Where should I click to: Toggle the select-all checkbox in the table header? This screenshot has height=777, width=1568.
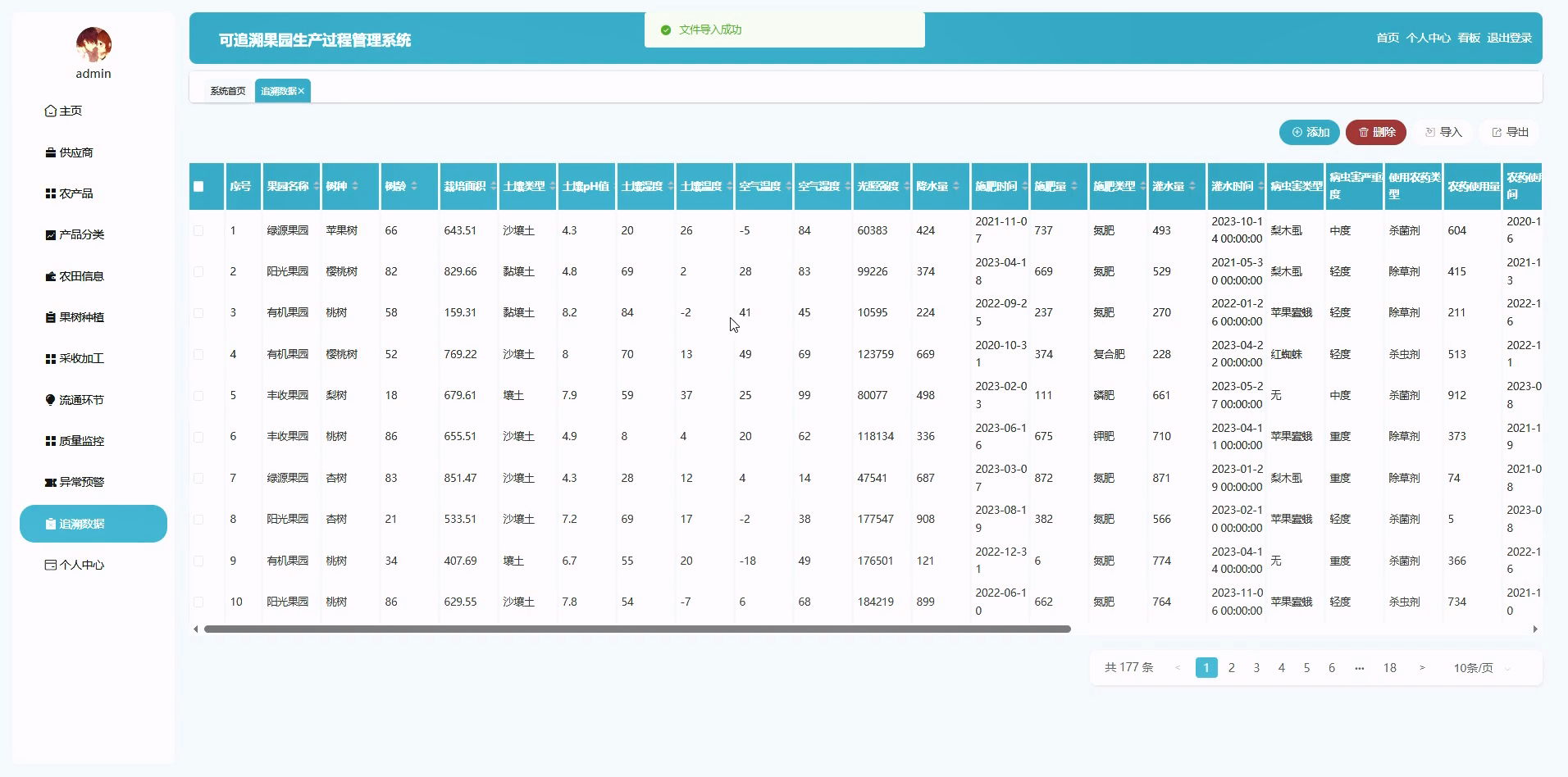coord(198,186)
